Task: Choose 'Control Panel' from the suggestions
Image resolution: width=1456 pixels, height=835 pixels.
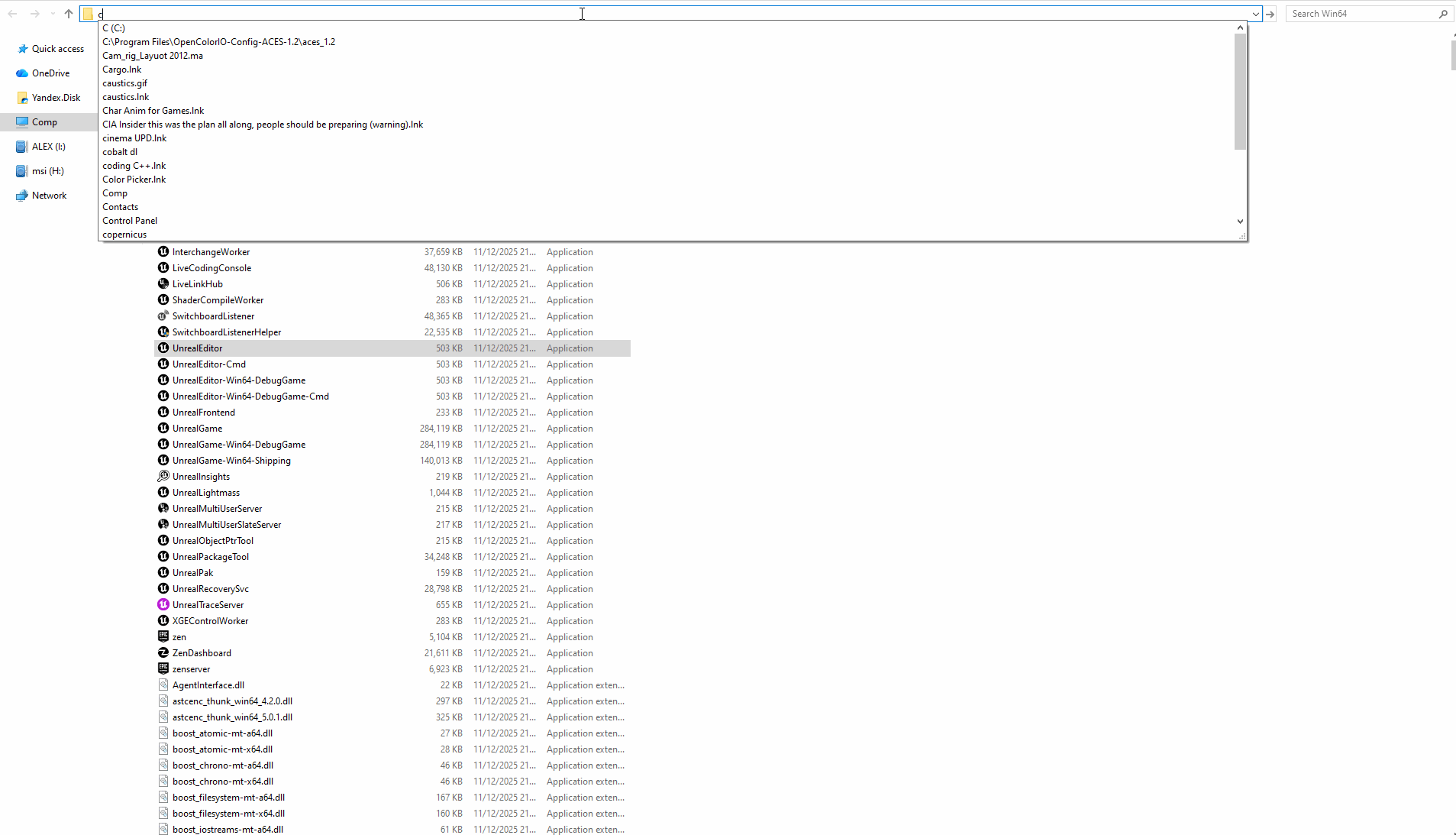Action: tap(130, 221)
